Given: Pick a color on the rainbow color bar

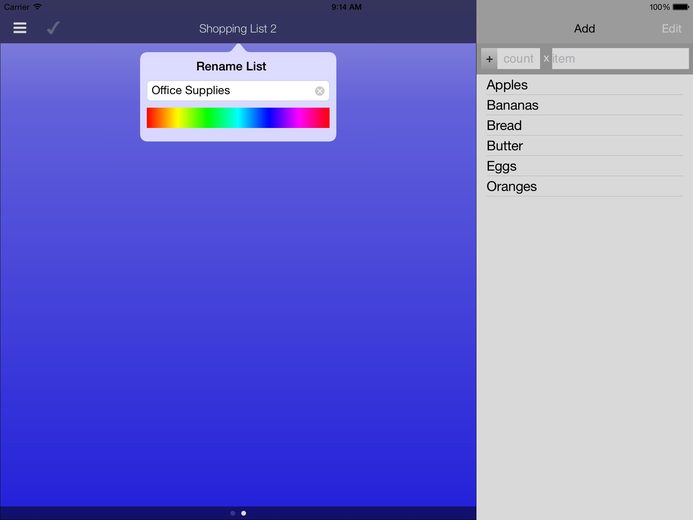Looking at the screenshot, I should (x=238, y=118).
